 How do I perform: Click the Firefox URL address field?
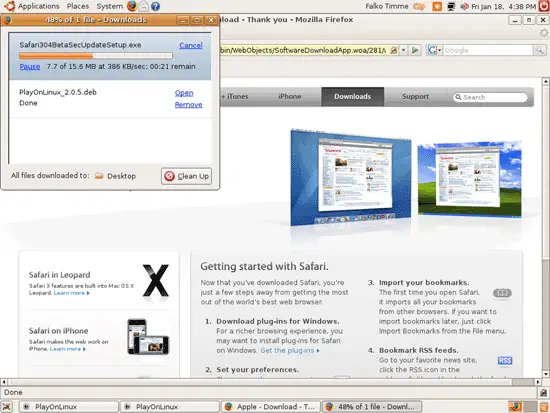click(303, 50)
